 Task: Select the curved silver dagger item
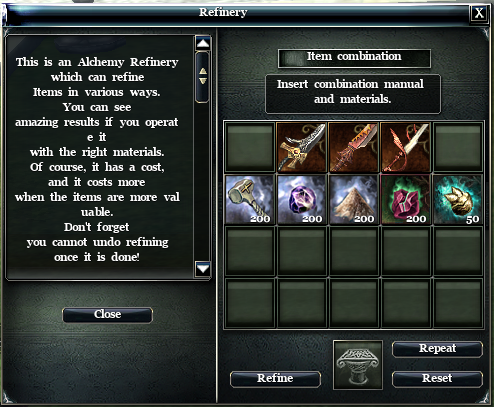click(302, 147)
